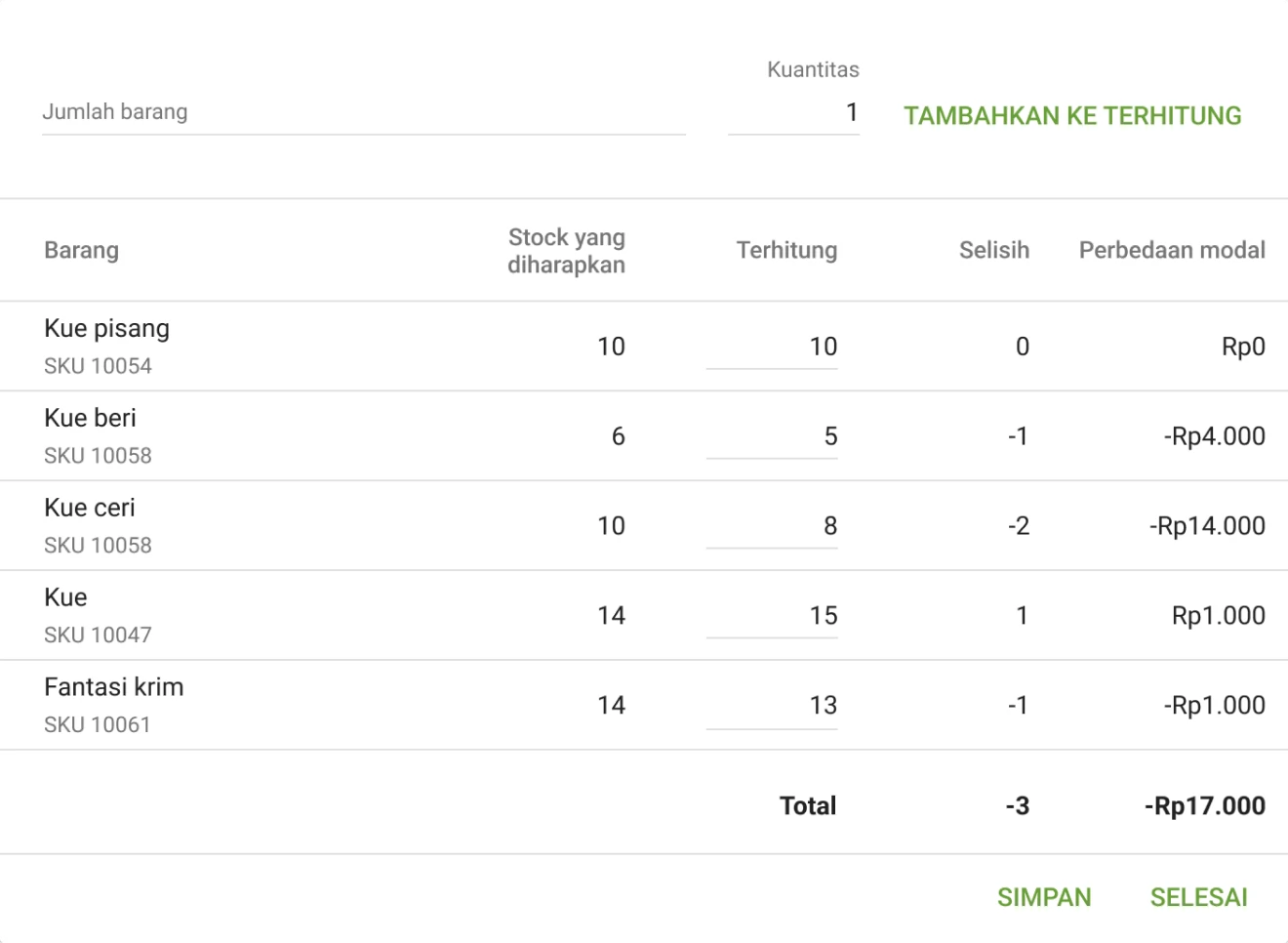Click the Total row summary
The image size is (1288, 943).
(808, 805)
